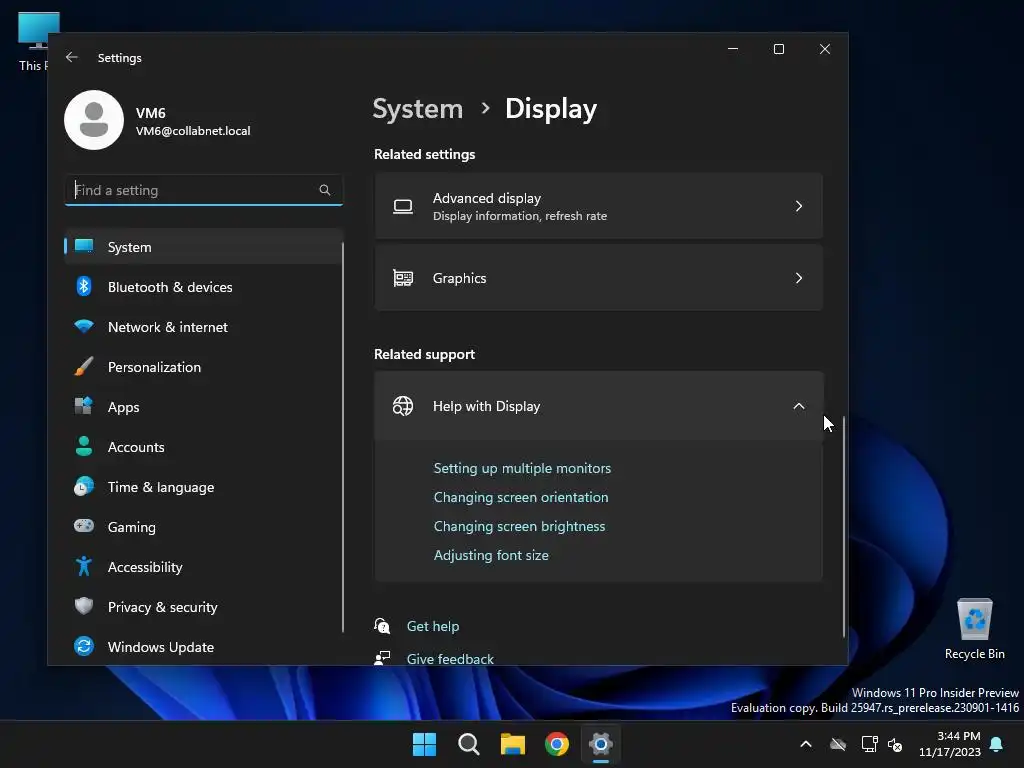Click the cloud sync tray icon
This screenshot has height=768, width=1024.
pos(838,744)
